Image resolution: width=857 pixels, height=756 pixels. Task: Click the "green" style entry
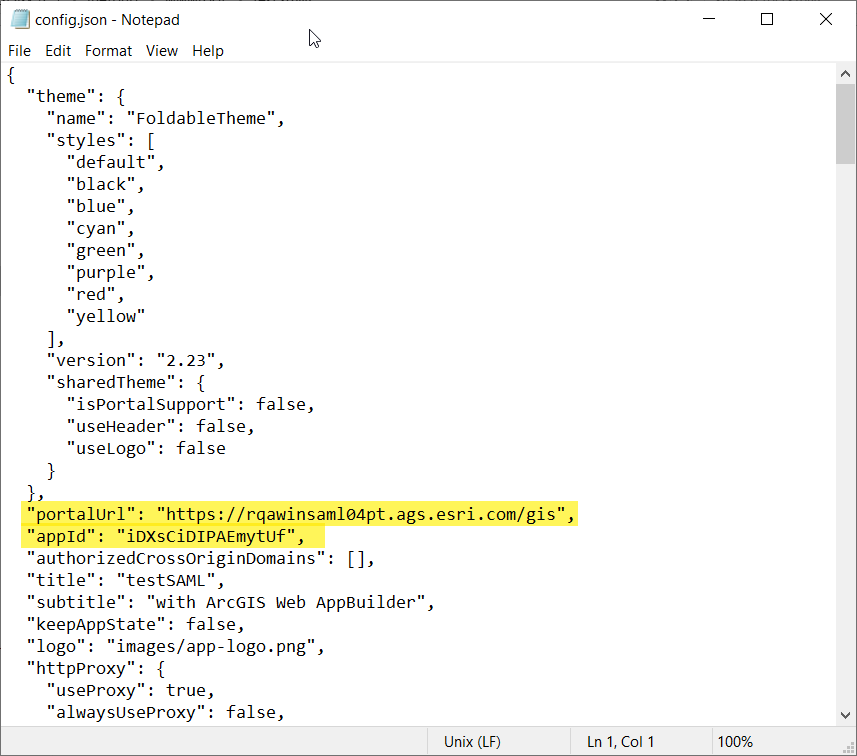tap(105, 250)
